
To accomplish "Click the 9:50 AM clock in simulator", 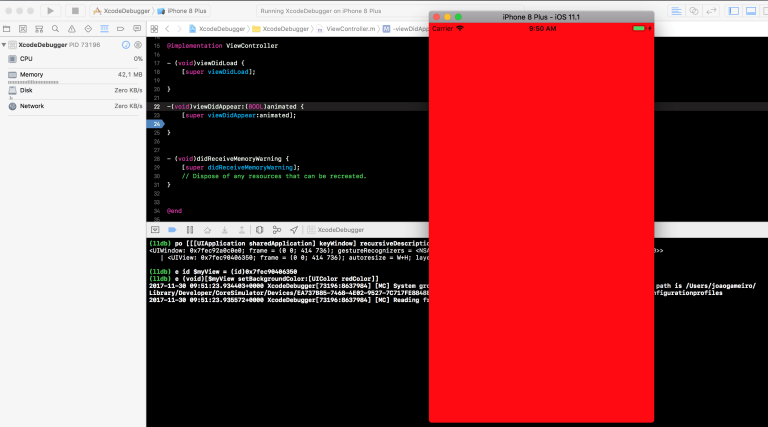I will (x=542, y=29).
